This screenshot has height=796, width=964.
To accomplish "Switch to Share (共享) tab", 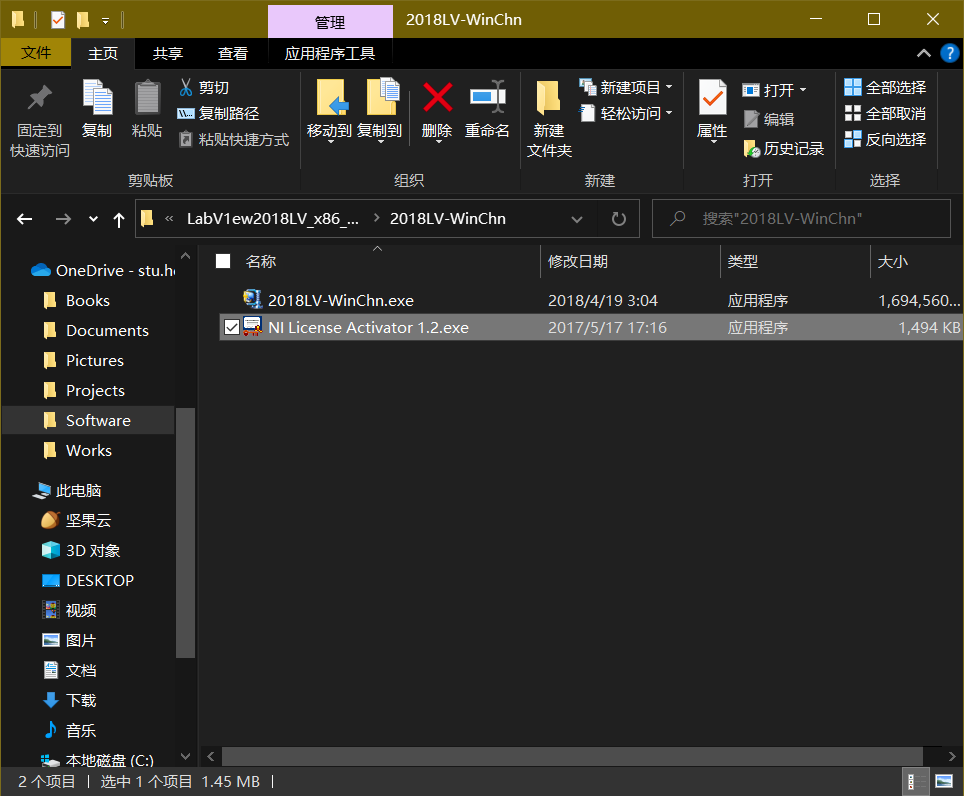I will coord(167,53).
